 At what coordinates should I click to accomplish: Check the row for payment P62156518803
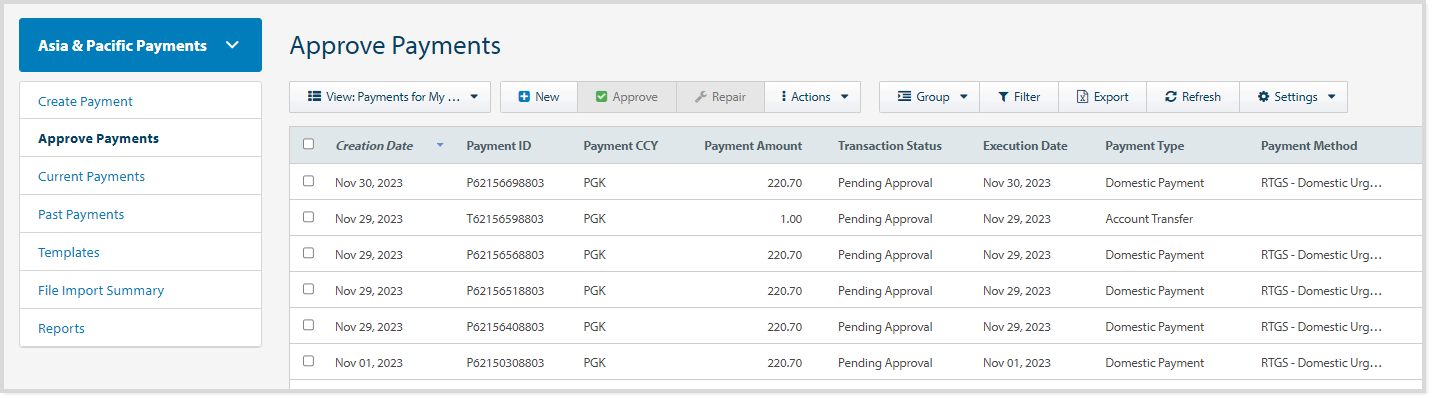point(308,289)
